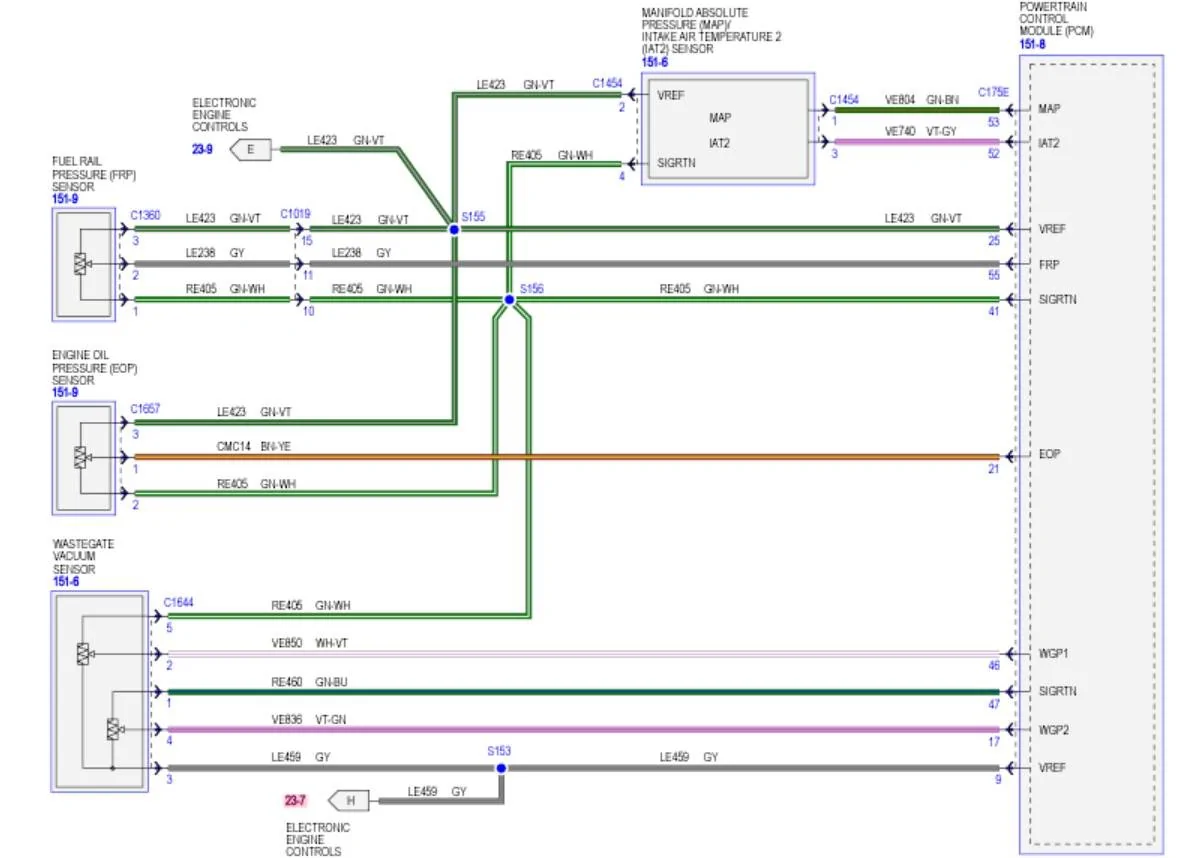Click PCM pin number 17
The height and width of the screenshot is (858, 1203).
[x=994, y=741]
